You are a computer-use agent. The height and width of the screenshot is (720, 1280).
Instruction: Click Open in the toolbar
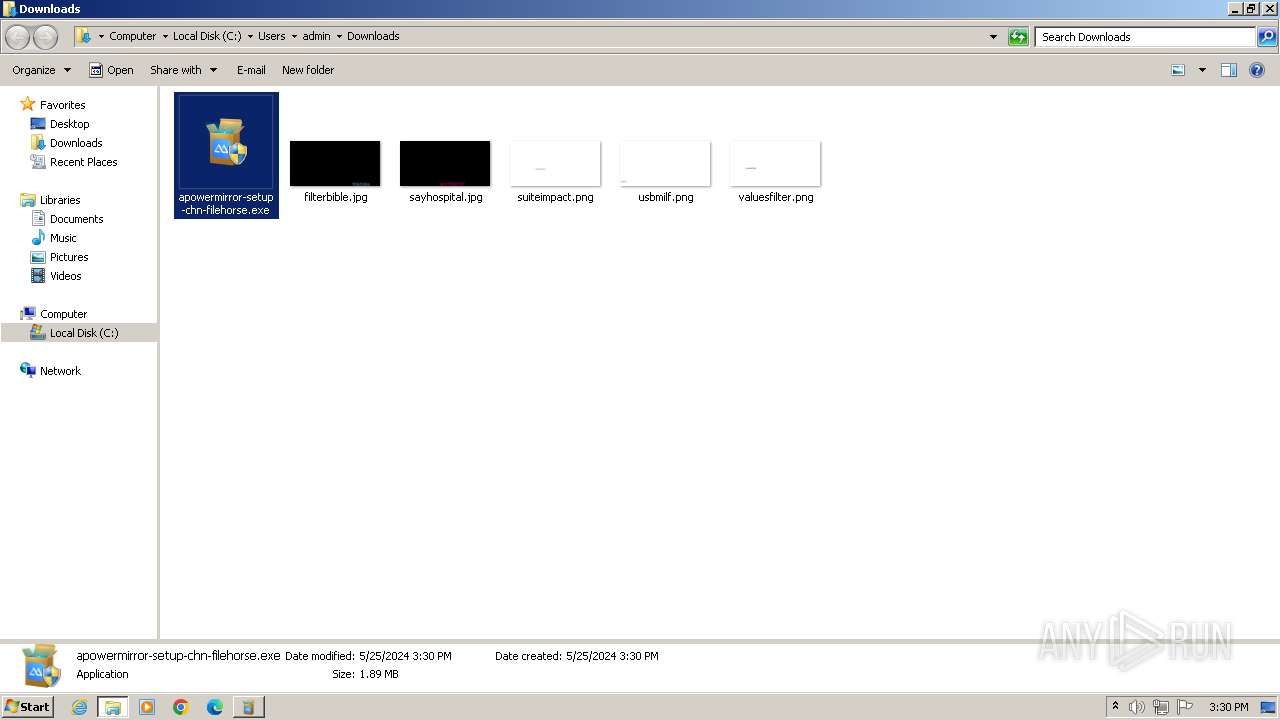point(111,70)
